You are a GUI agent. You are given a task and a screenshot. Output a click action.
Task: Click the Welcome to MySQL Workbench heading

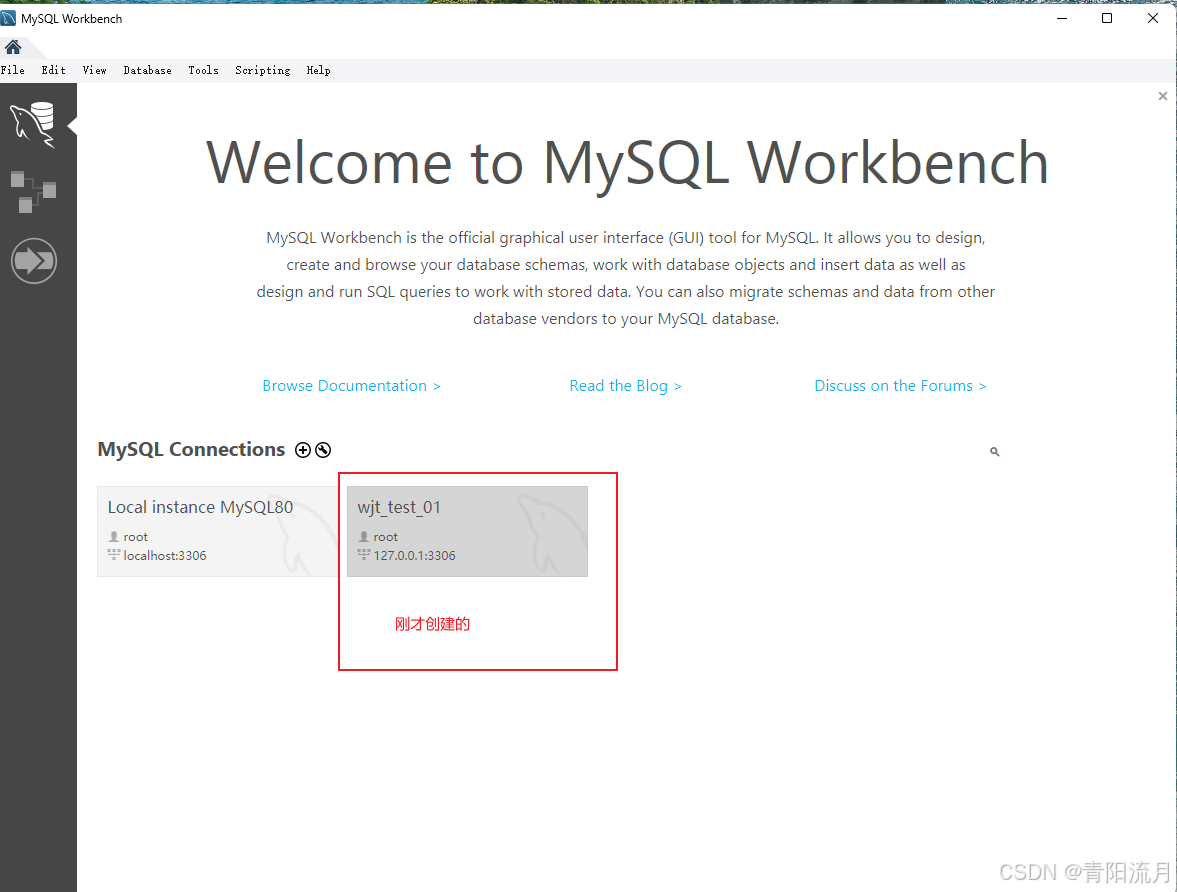pyautogui.click(x=627, y=163)
